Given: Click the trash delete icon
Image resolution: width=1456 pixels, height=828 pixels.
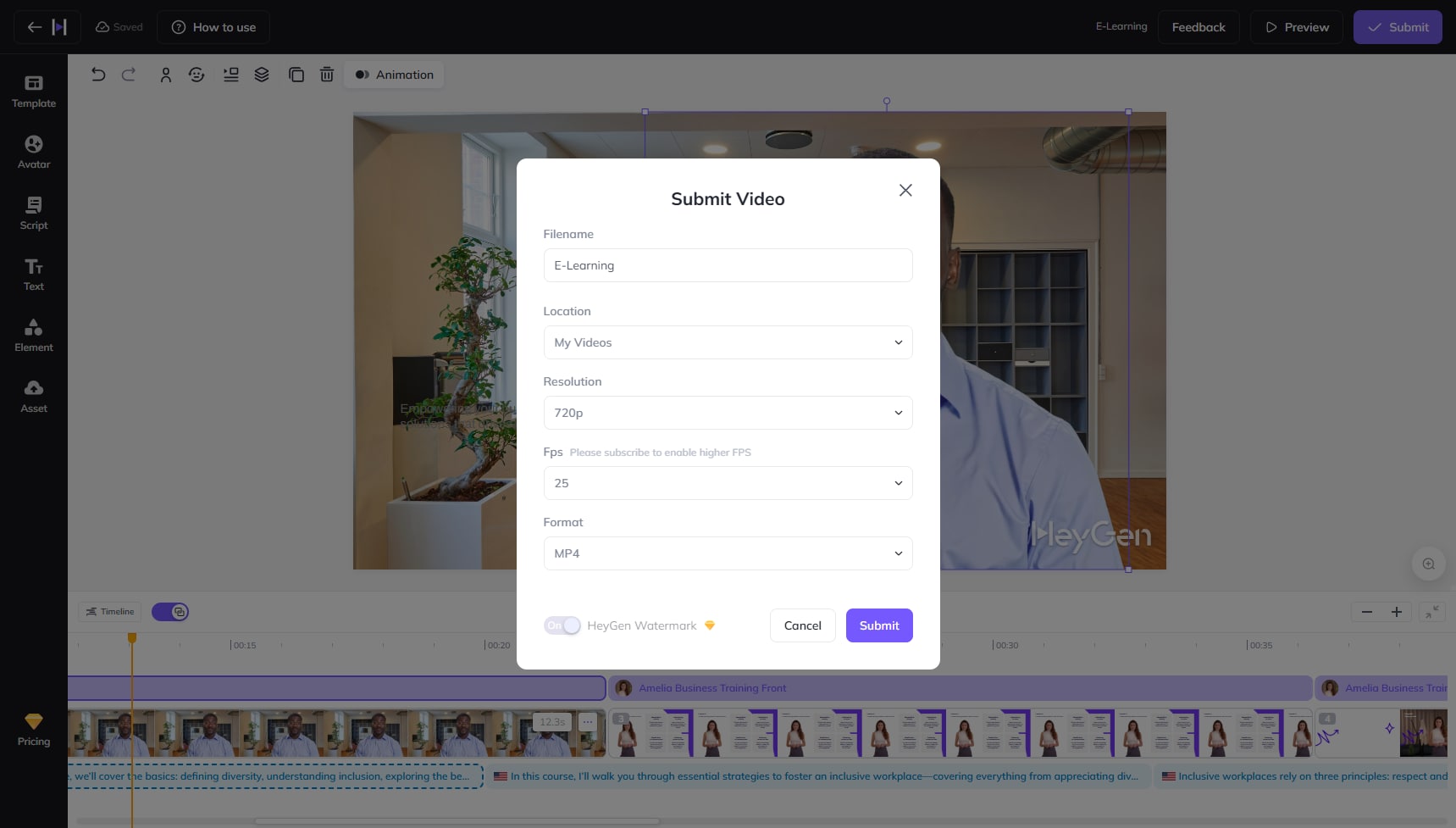Looking at the screenshot, I should click(327, 75).
